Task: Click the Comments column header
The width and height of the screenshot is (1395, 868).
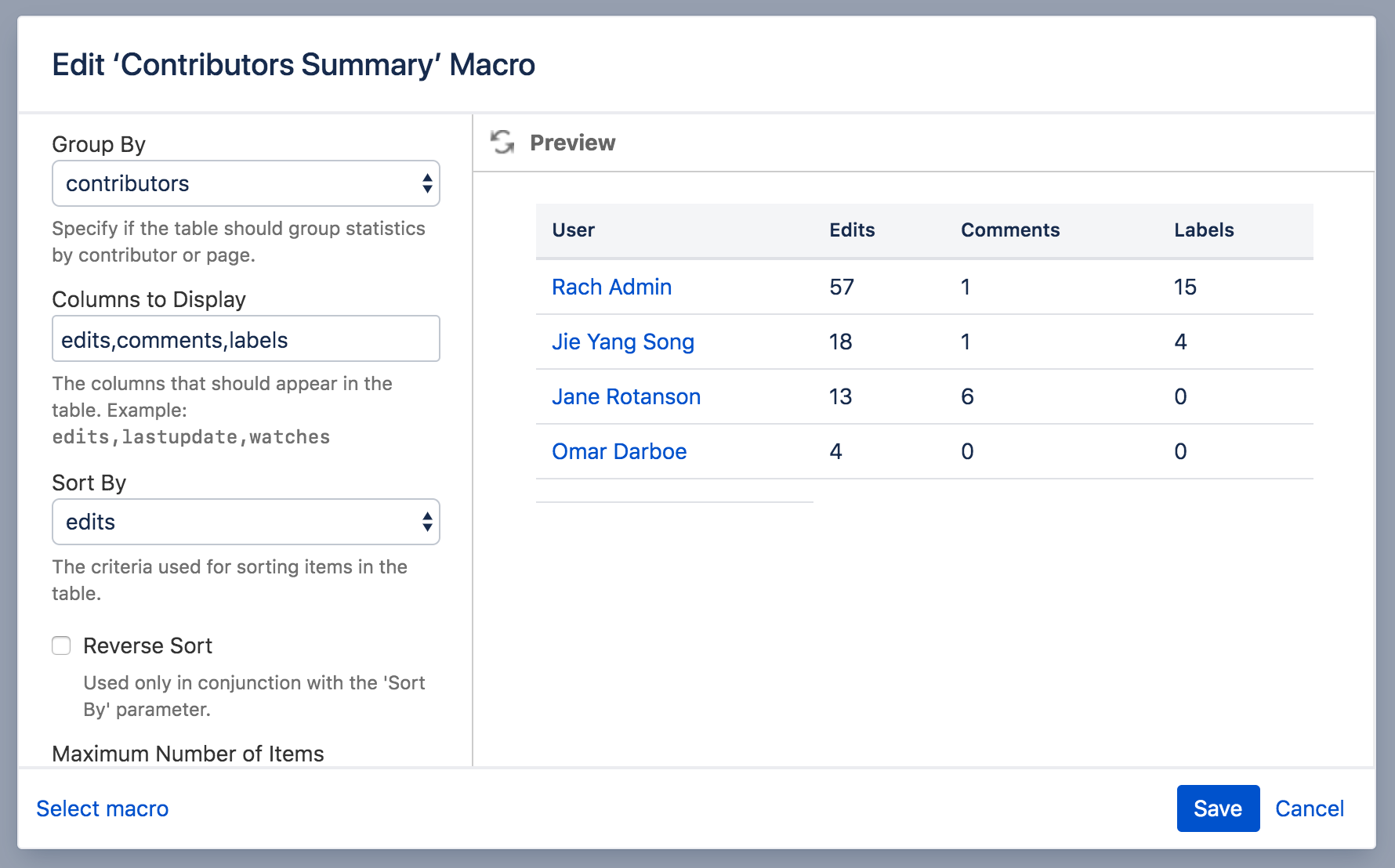Action: [x=1010, y=230]
